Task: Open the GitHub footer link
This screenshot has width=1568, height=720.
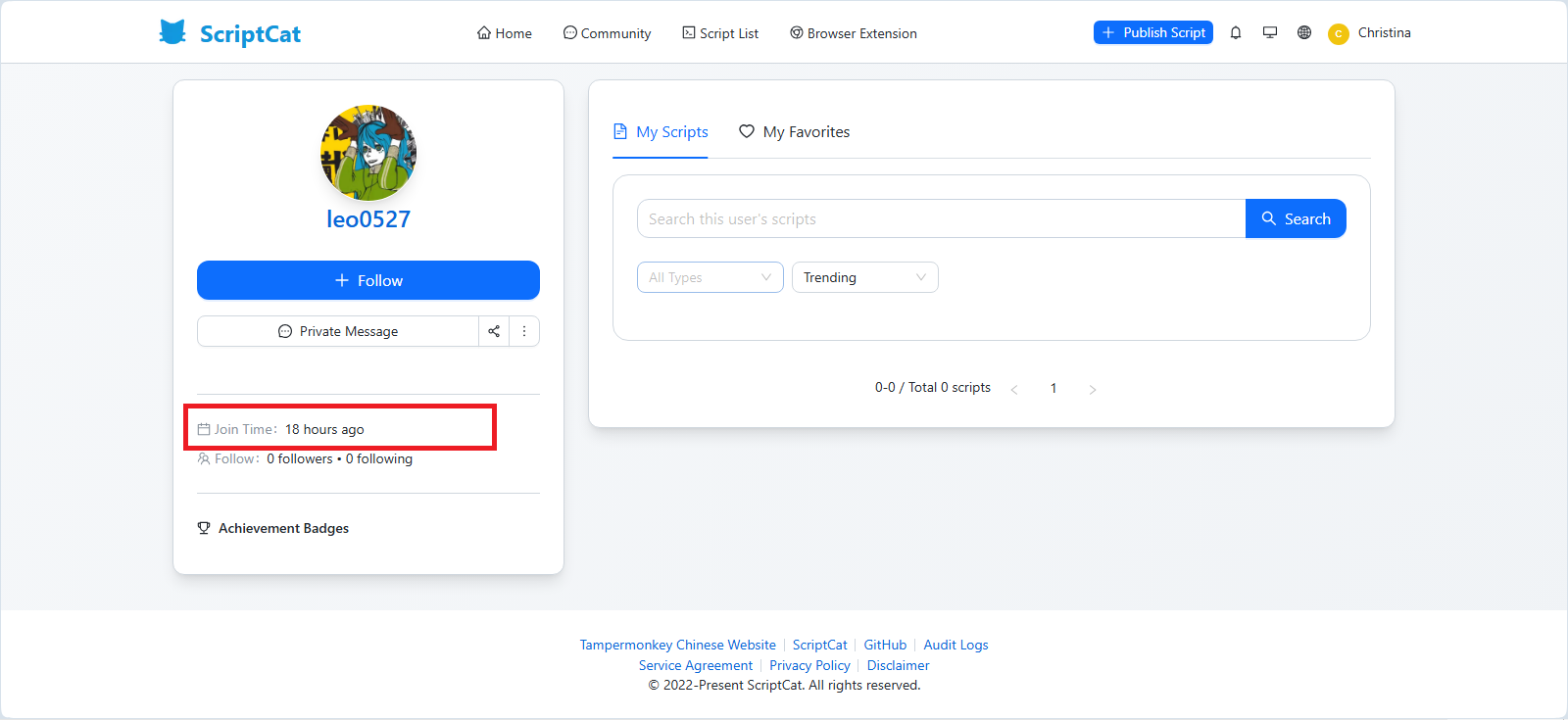Action: point(885,645)
